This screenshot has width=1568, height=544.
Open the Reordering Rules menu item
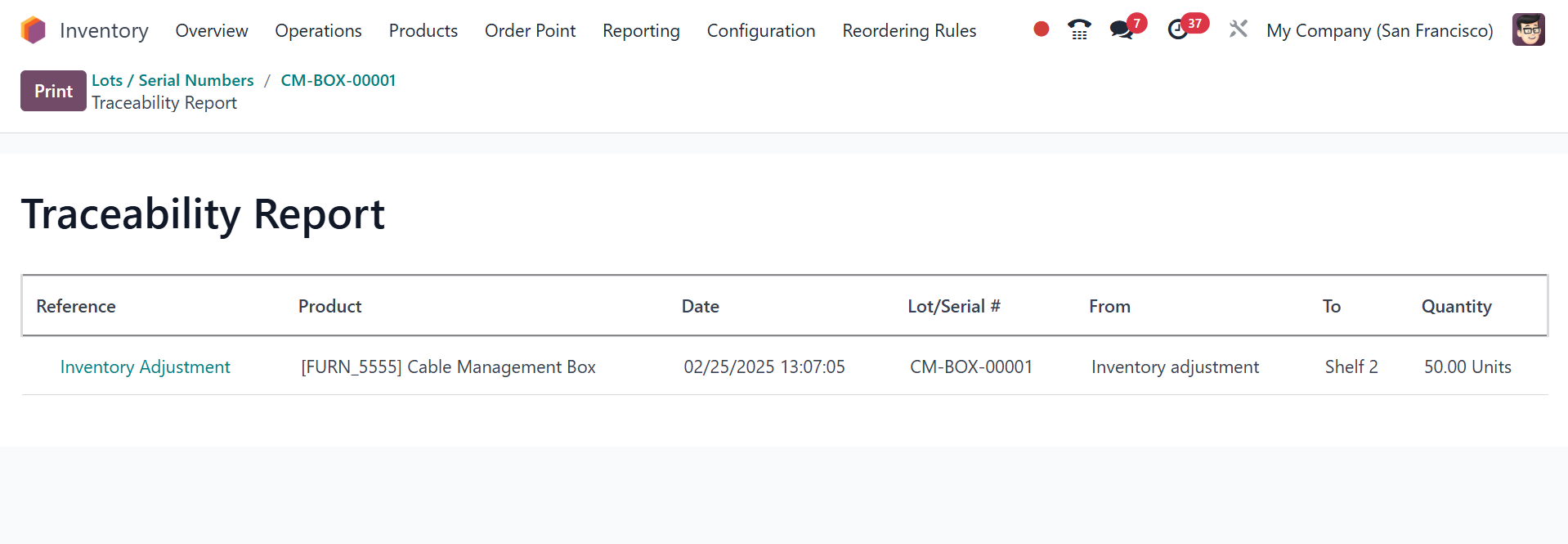click(x=909, y=31)
